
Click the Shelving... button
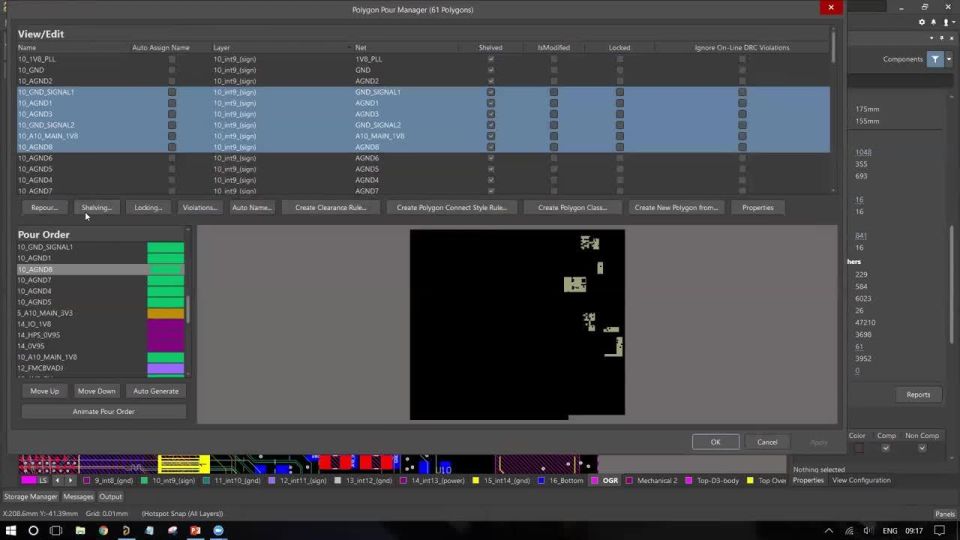coord(97,208)
